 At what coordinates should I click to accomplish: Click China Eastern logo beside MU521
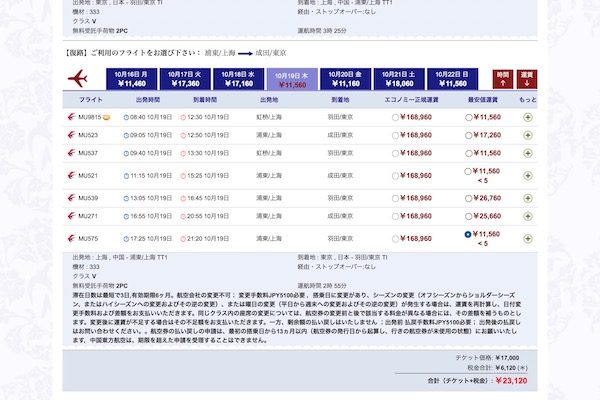coord(71,175)
